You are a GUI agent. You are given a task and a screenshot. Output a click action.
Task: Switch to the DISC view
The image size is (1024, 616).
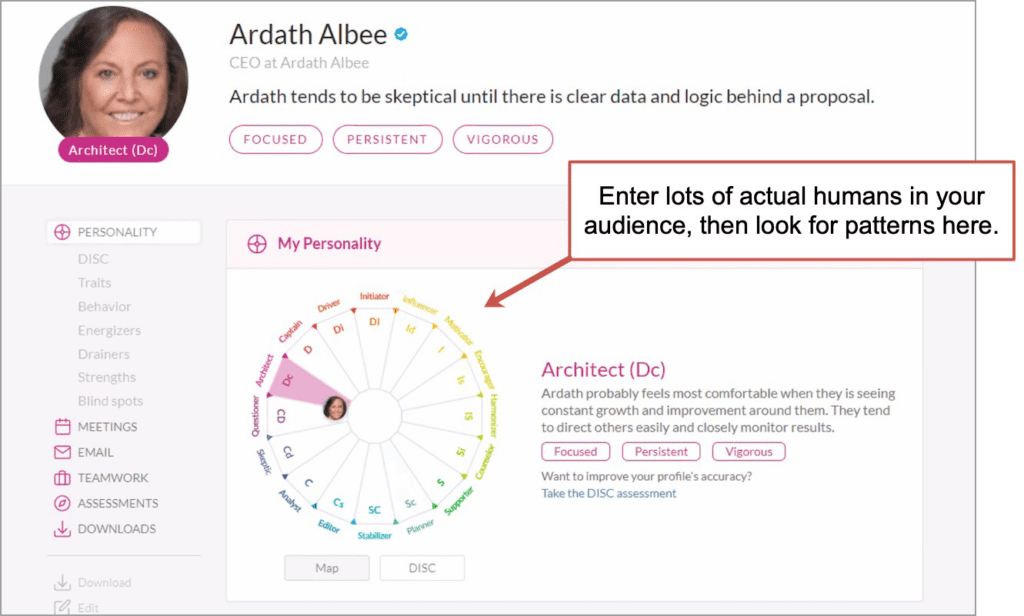tap(422, 568)
